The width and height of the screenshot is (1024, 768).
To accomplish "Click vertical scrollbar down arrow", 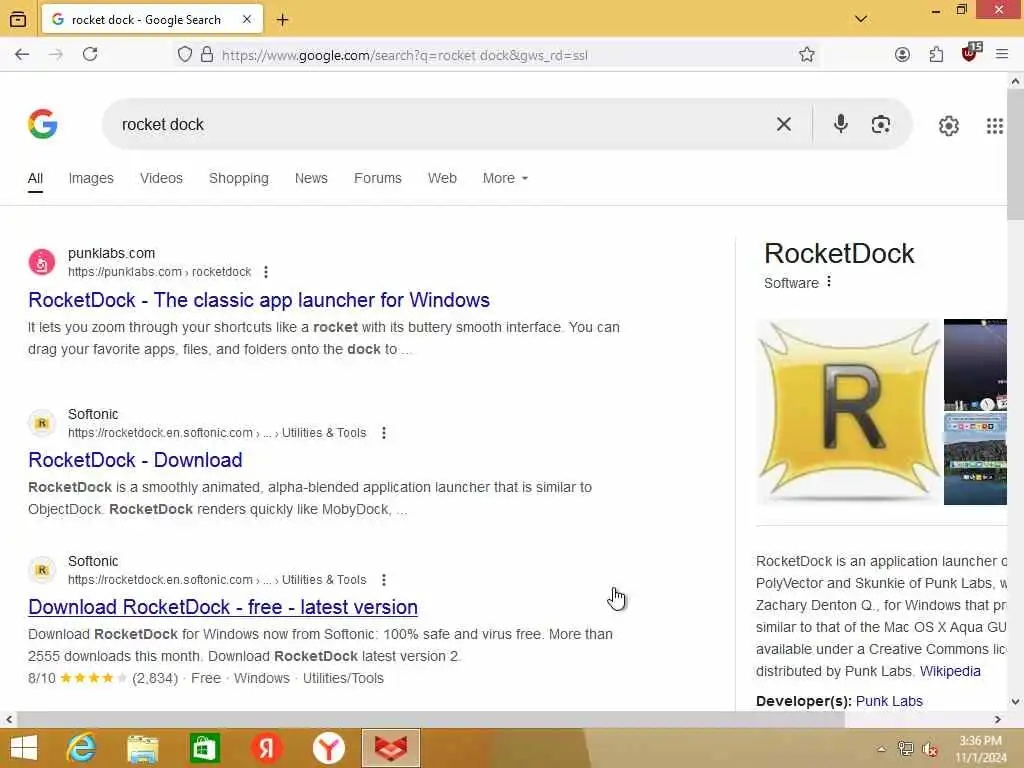I will click(x=1015, y=702).
